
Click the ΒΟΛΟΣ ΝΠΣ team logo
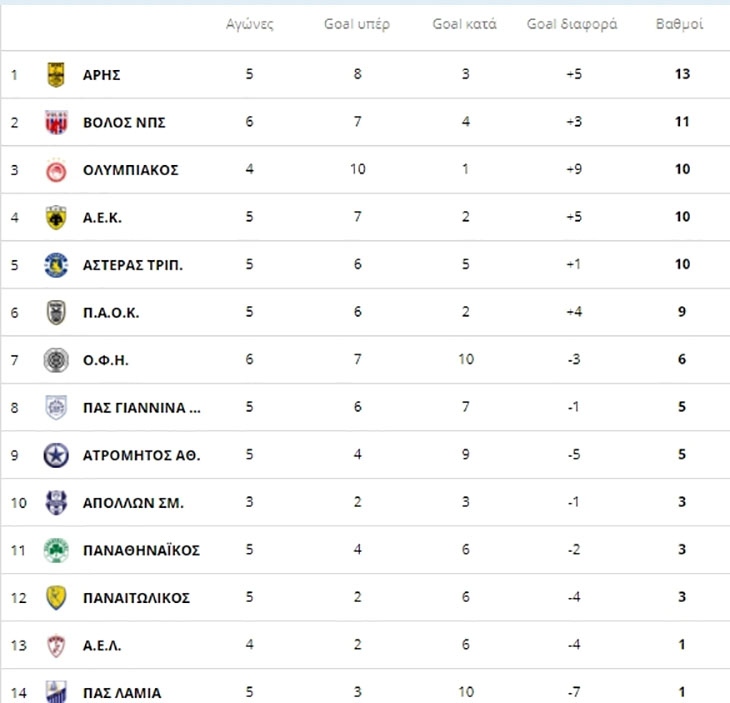[x=56, y=122]
